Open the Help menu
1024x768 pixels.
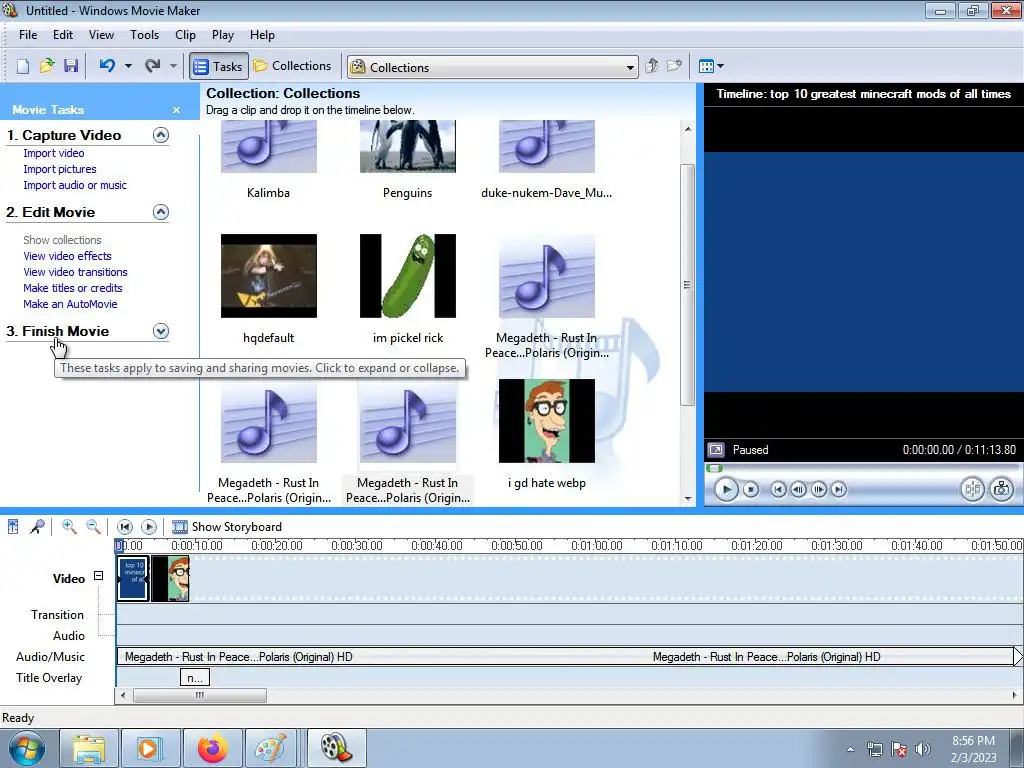click(x=263, y=35)
